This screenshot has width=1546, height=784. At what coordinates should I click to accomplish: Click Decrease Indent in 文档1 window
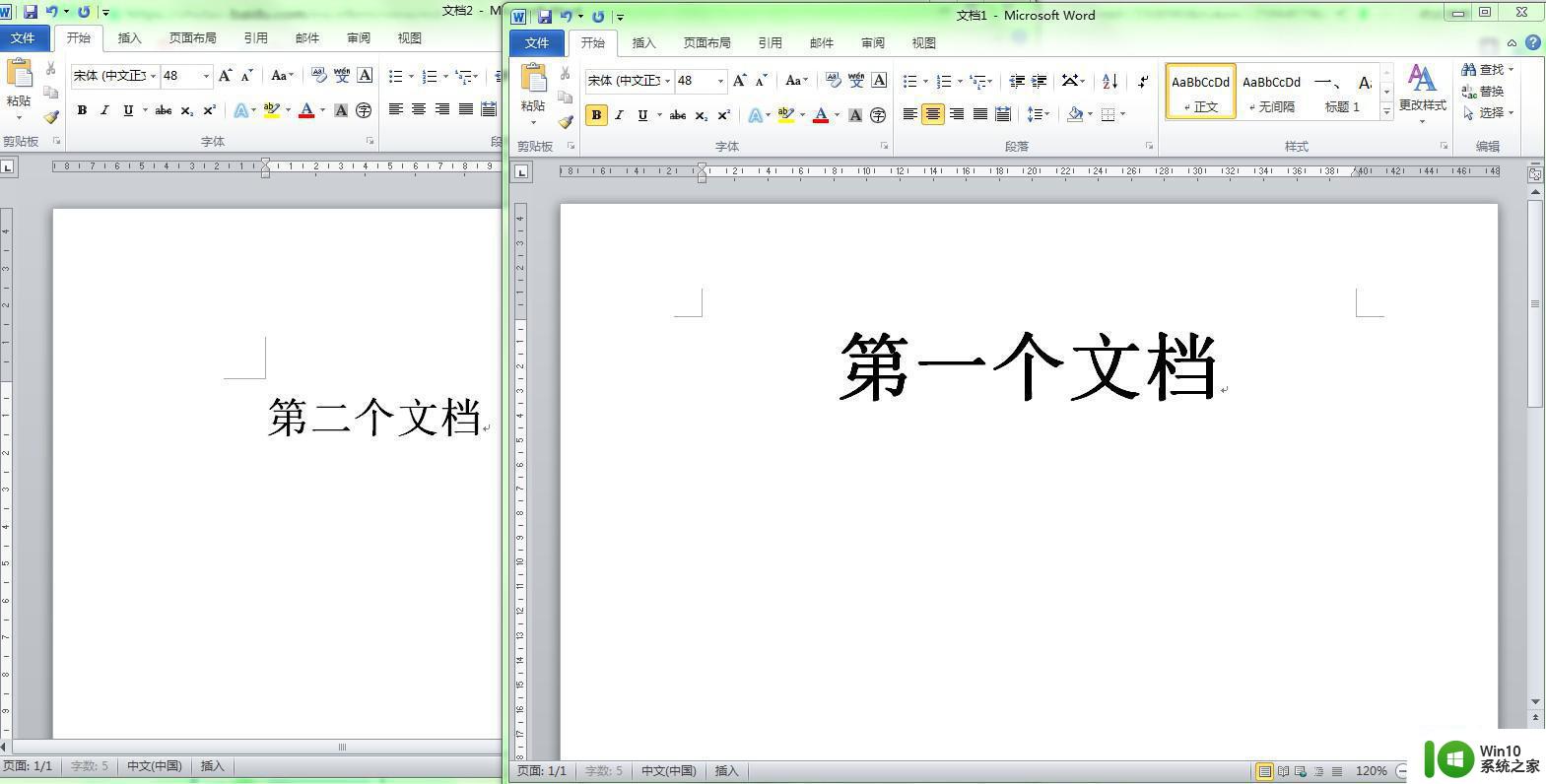(1017, 81)
